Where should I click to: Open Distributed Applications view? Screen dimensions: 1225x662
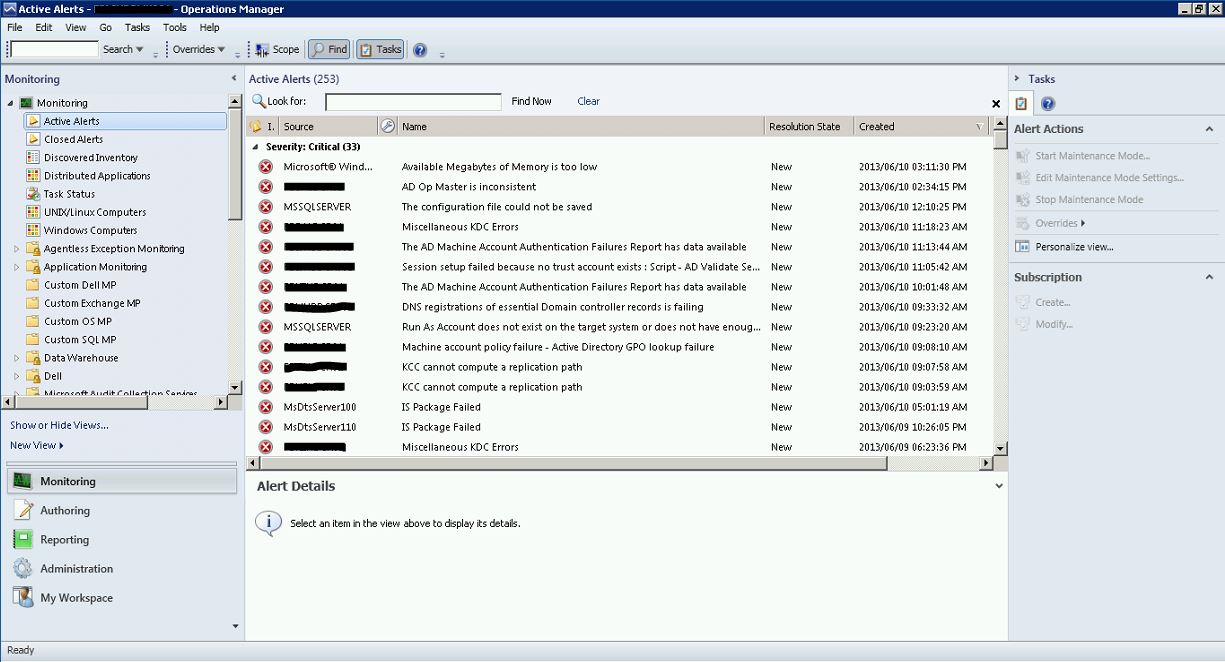[x=97, y=175]
